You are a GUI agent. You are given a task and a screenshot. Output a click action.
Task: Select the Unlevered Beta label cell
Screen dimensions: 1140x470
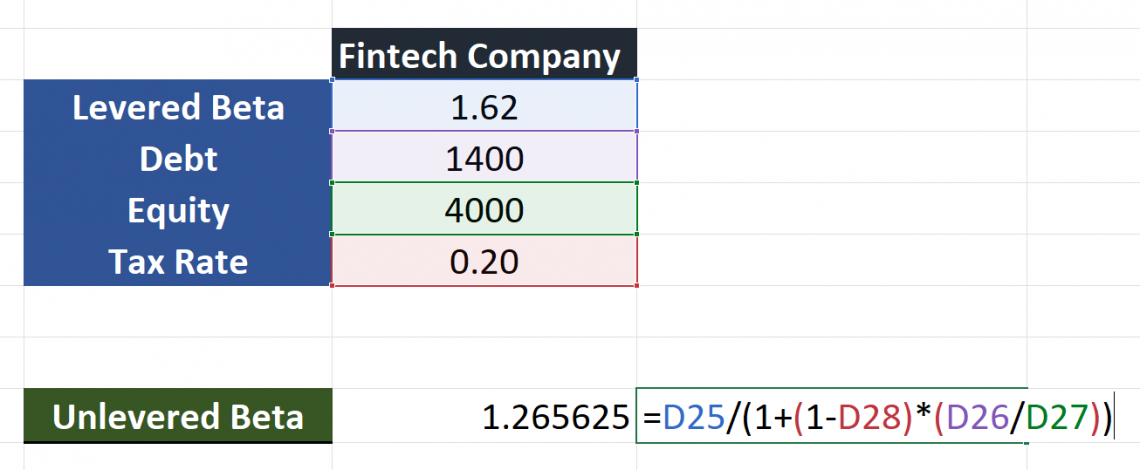[178, 416]
